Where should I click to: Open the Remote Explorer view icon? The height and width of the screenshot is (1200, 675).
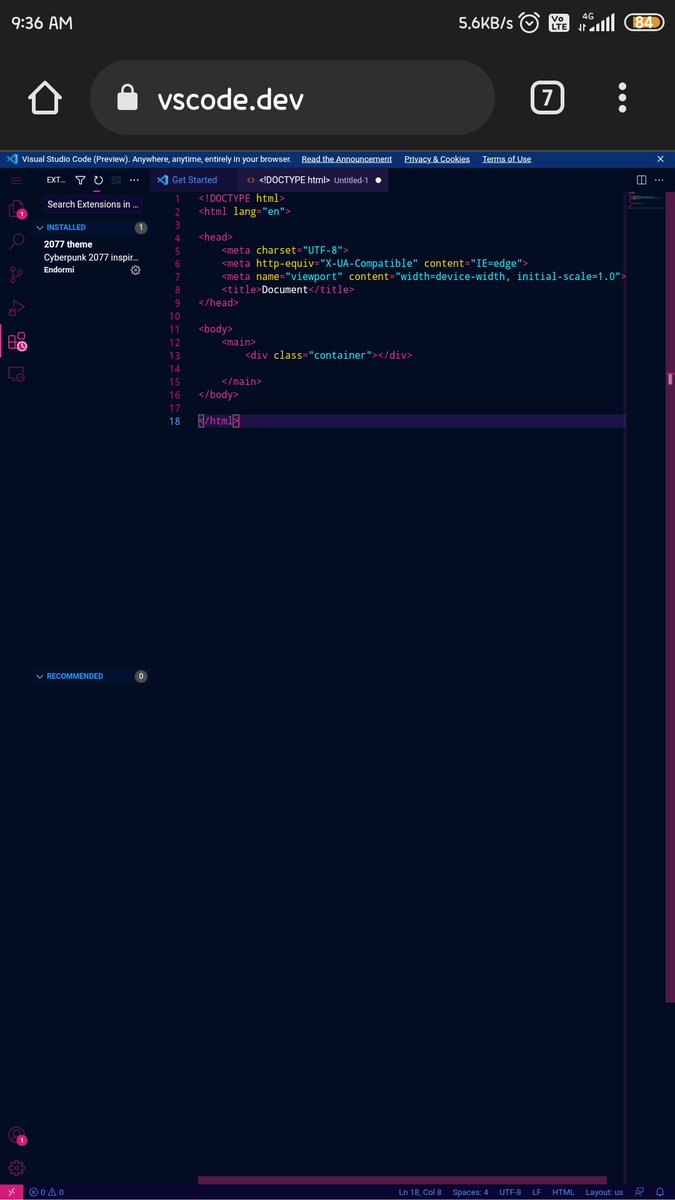(x=16, y=374)
